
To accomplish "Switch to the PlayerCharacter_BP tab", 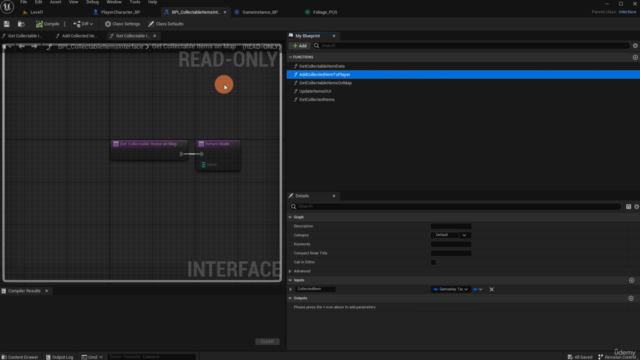I will click(x=120, y=12).
